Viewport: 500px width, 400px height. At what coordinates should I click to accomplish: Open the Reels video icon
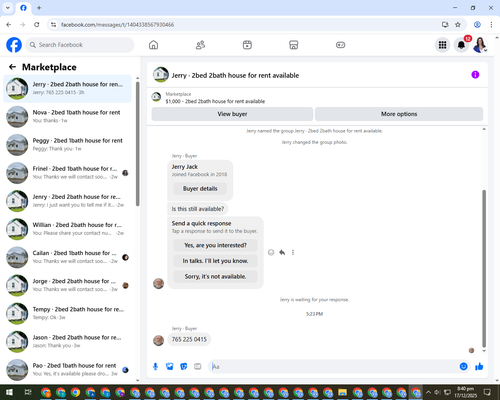(247, 45)
